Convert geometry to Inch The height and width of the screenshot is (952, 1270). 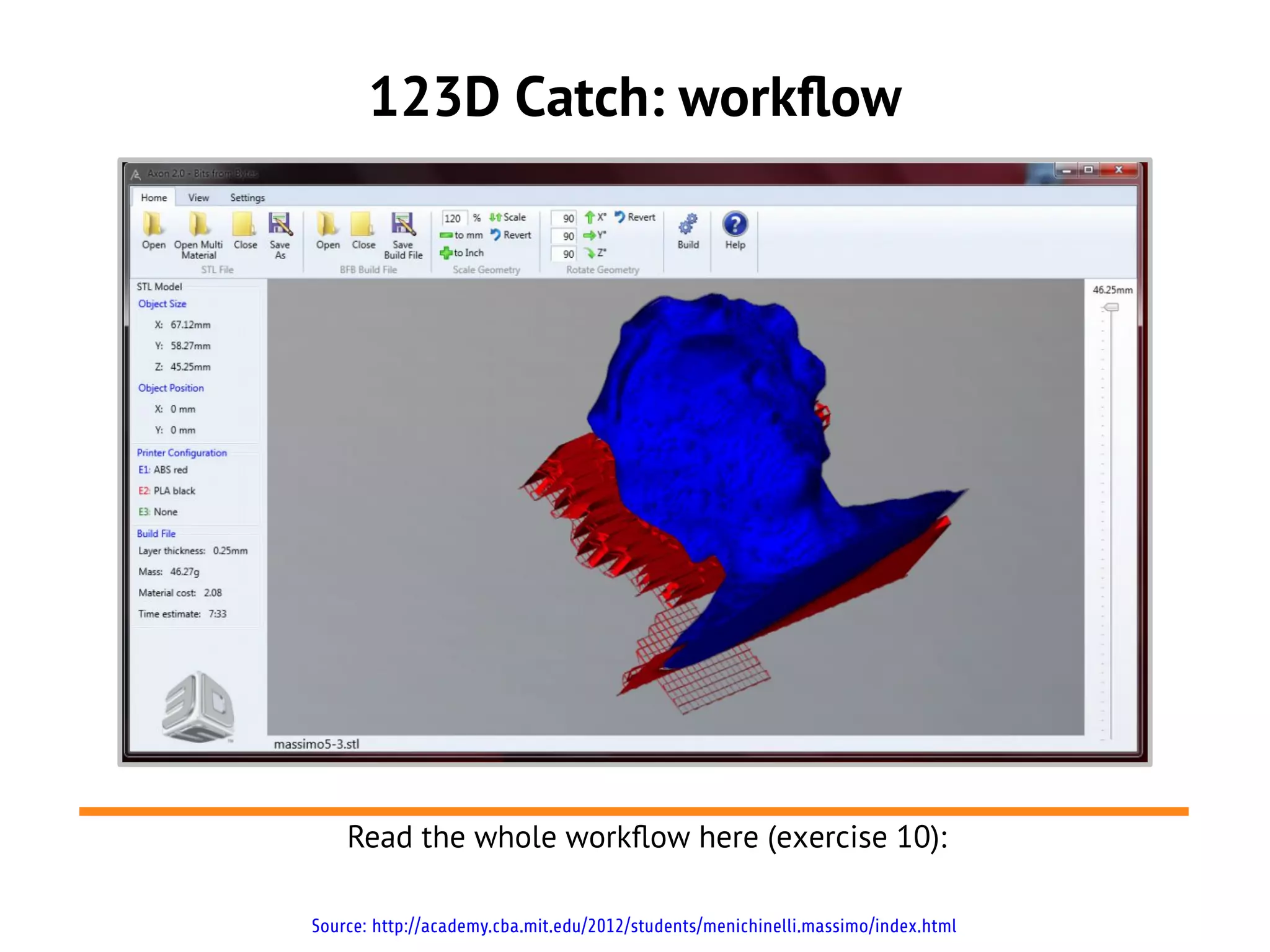point(461,253)
